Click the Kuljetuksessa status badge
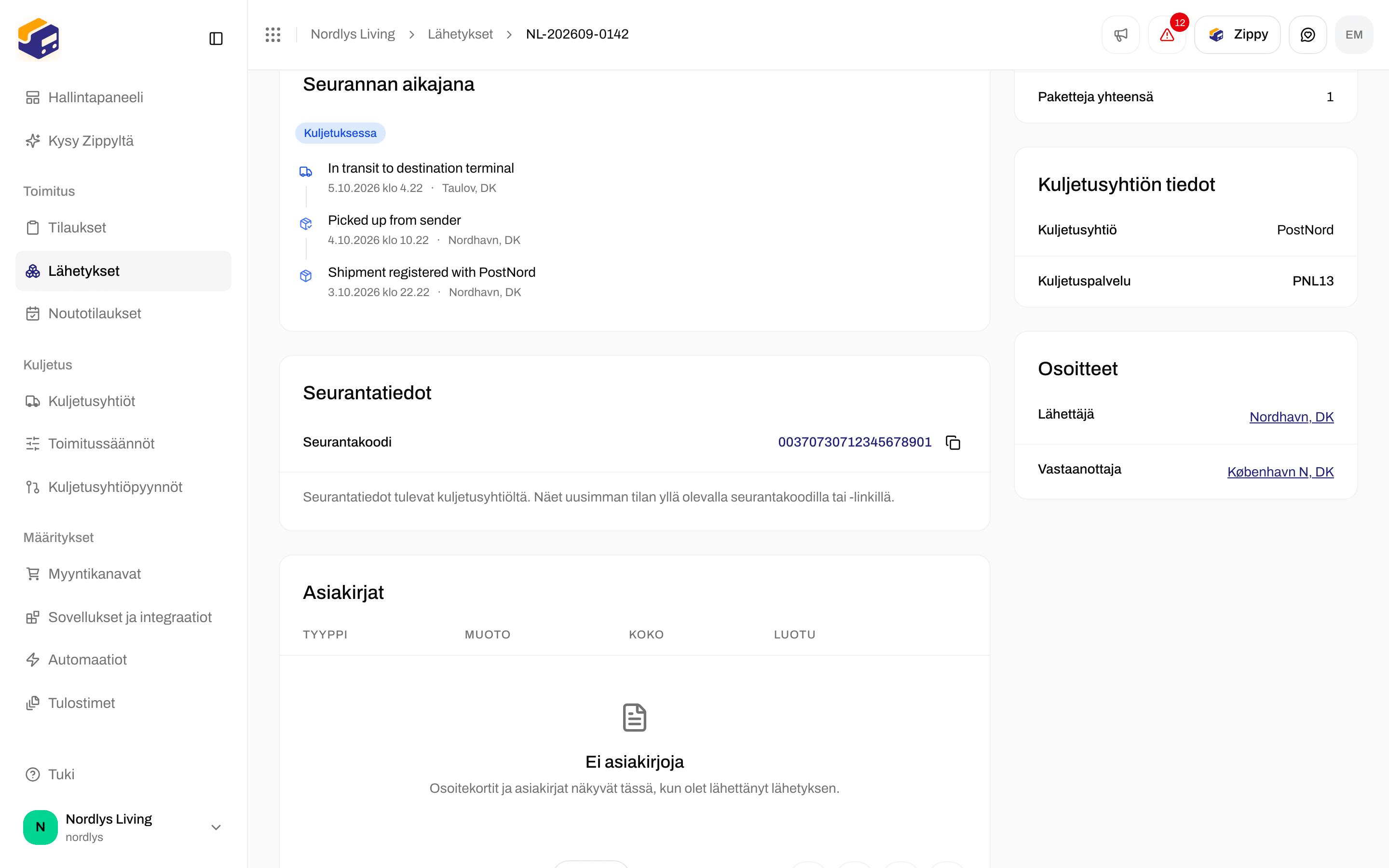Image resolution: width=1389 pixels, height=868 pixels. (340, 133)
